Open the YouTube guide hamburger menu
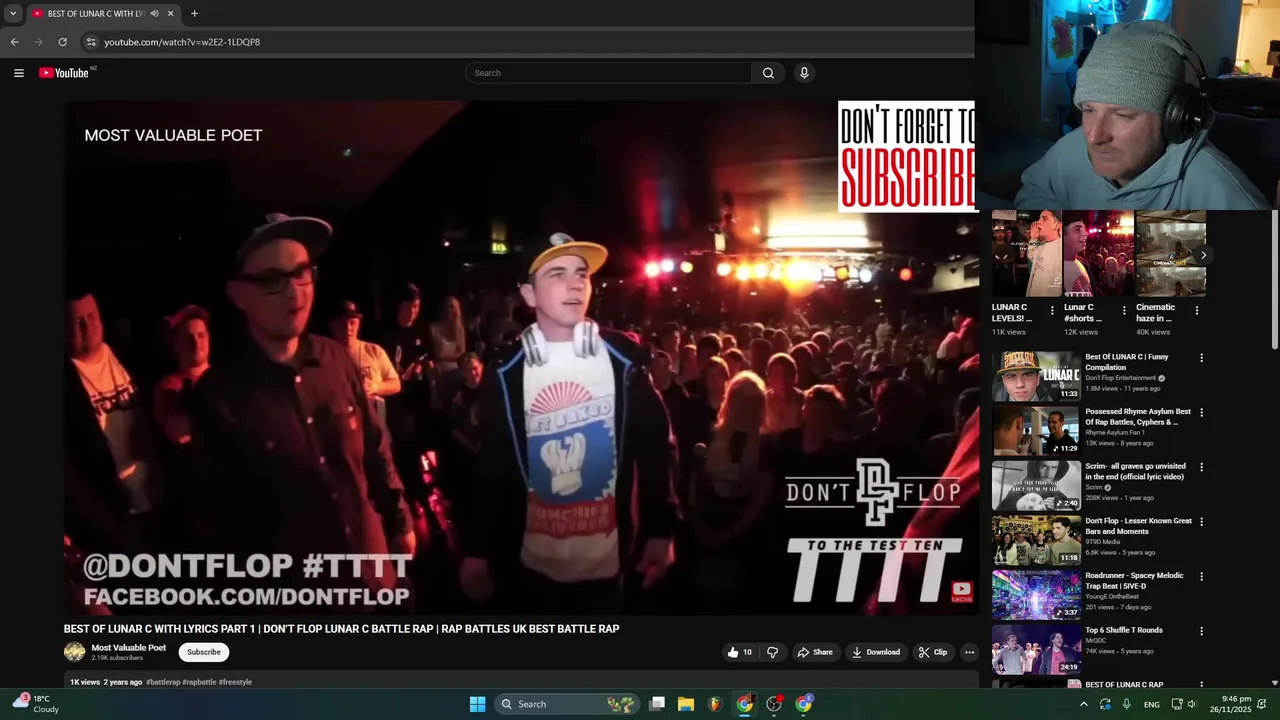Image resolution: width=1280 pixels, height=720 pixels. click(18, 73)
